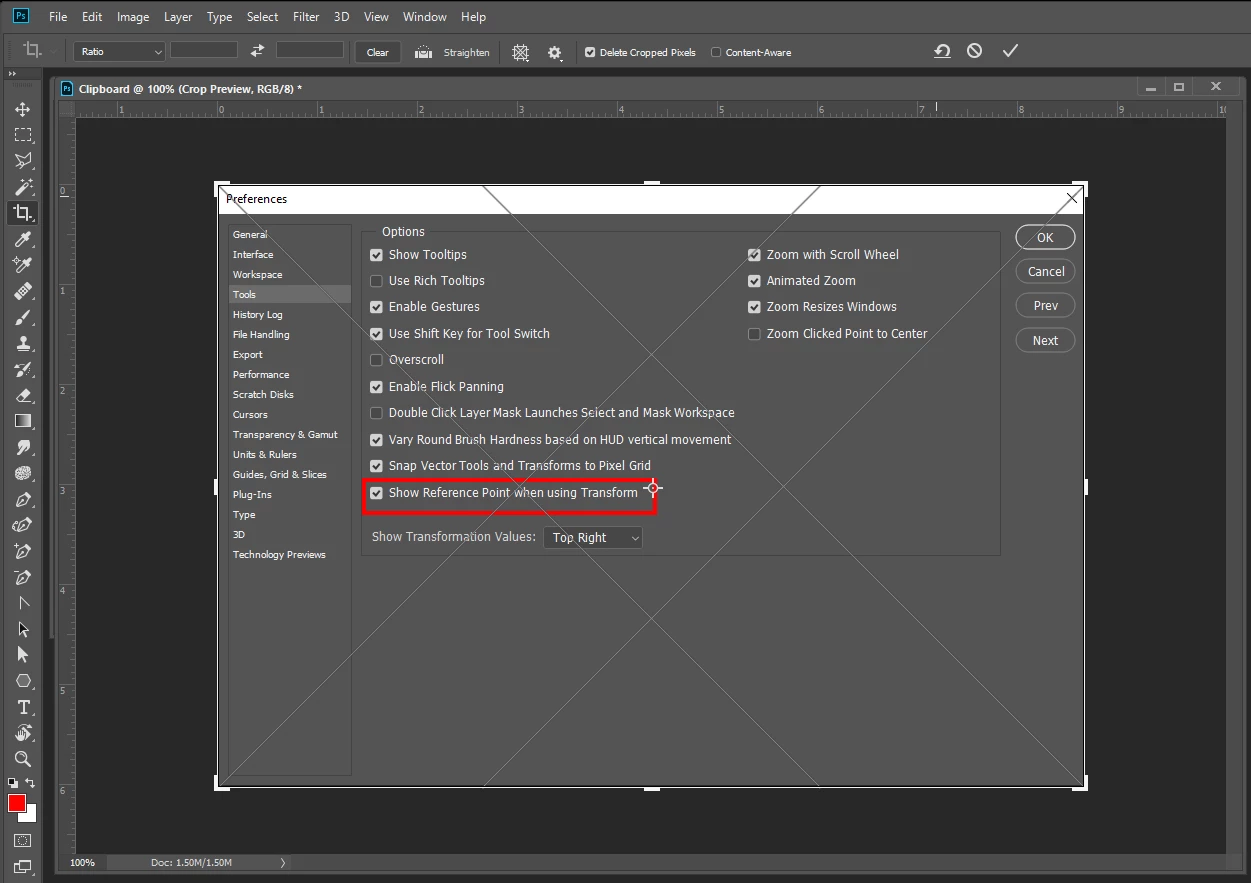Select the History Brush tool
The image size is (1251, 883).
(22, 369)
